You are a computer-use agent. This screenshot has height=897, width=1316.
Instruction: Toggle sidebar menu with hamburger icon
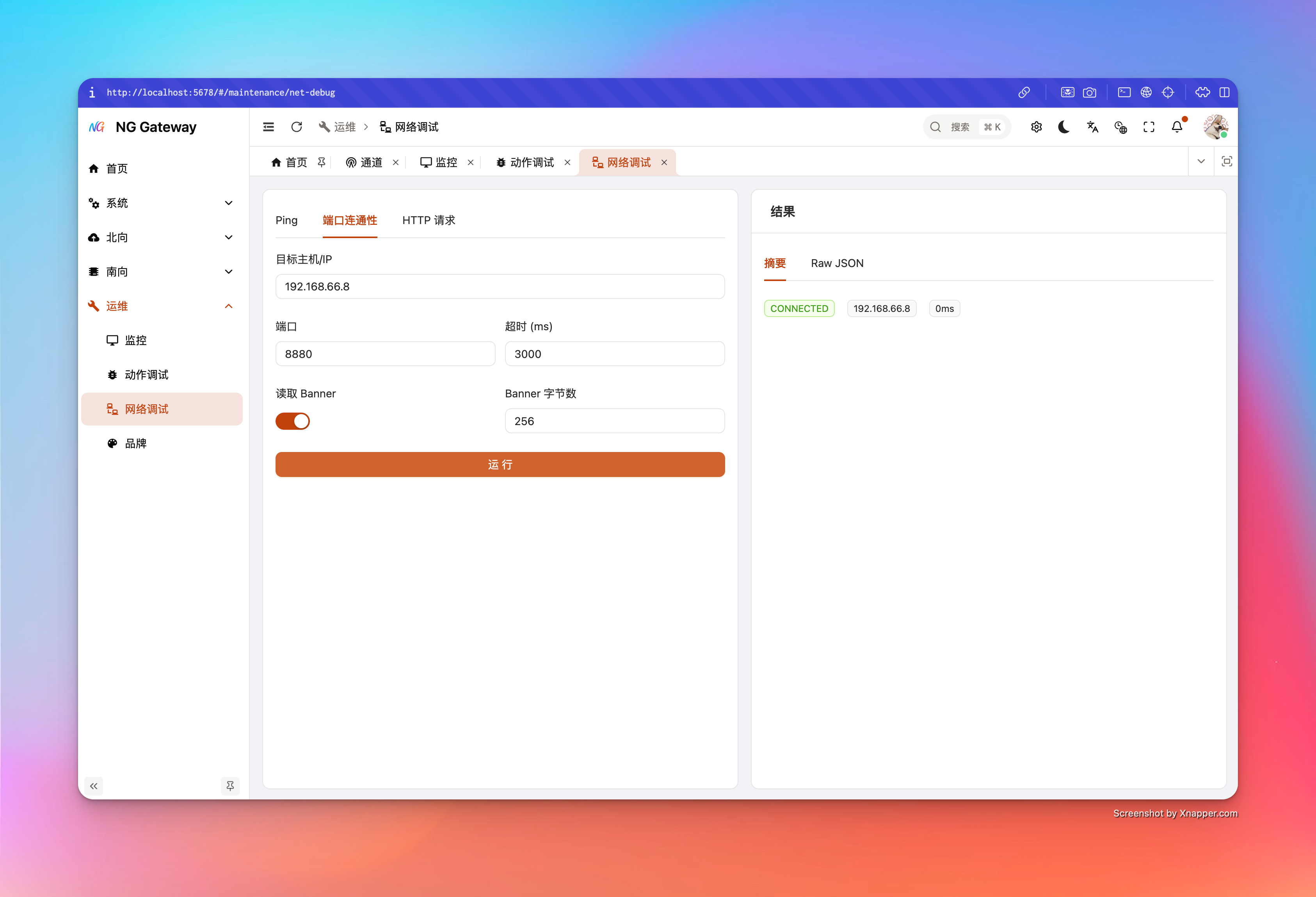(x=269, y=127)
